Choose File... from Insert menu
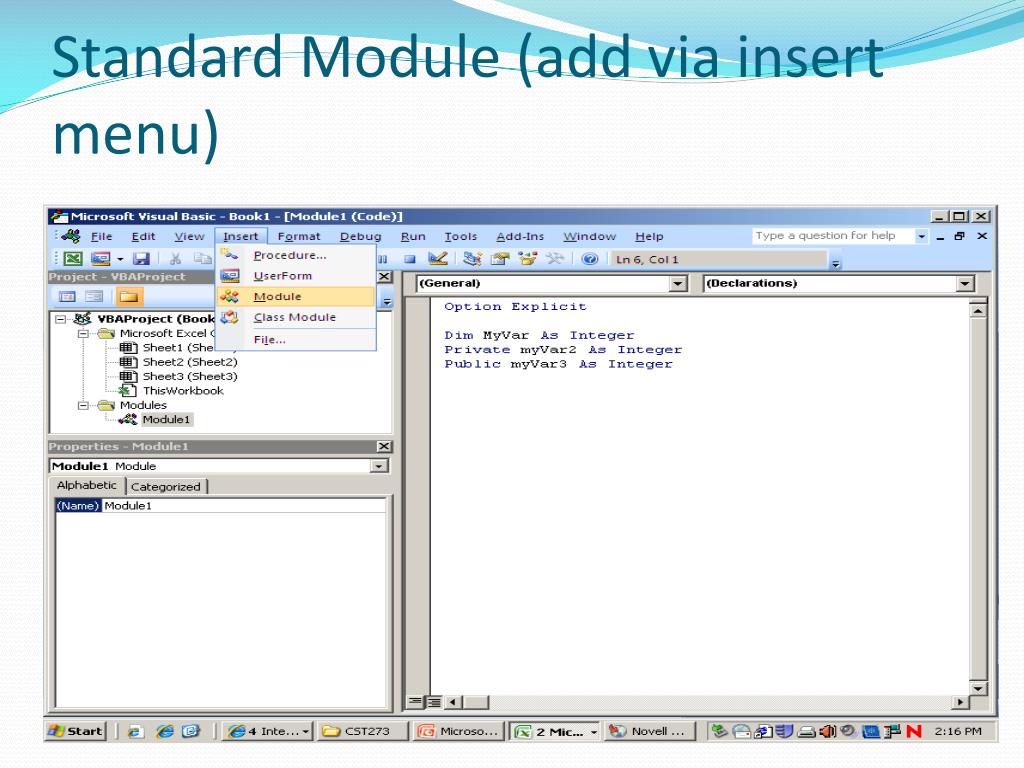The image size is (1024, 768). [296, 340]
